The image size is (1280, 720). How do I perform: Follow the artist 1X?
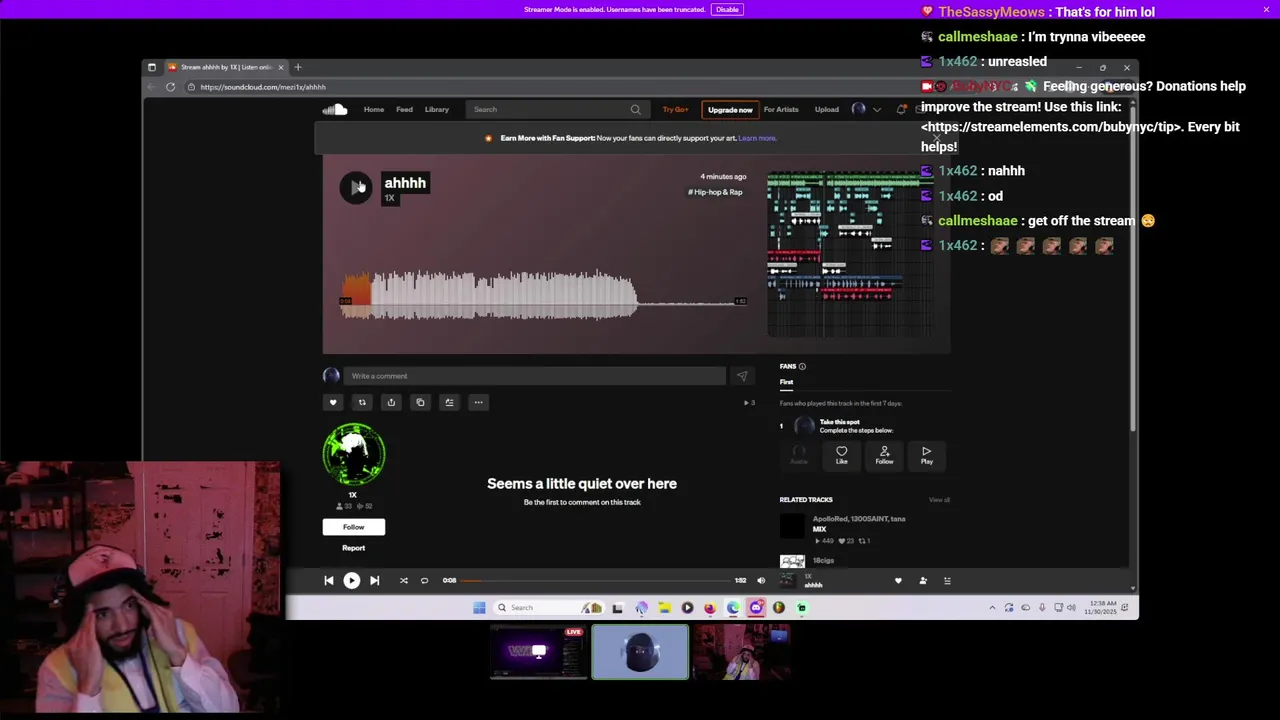point(353,527)
